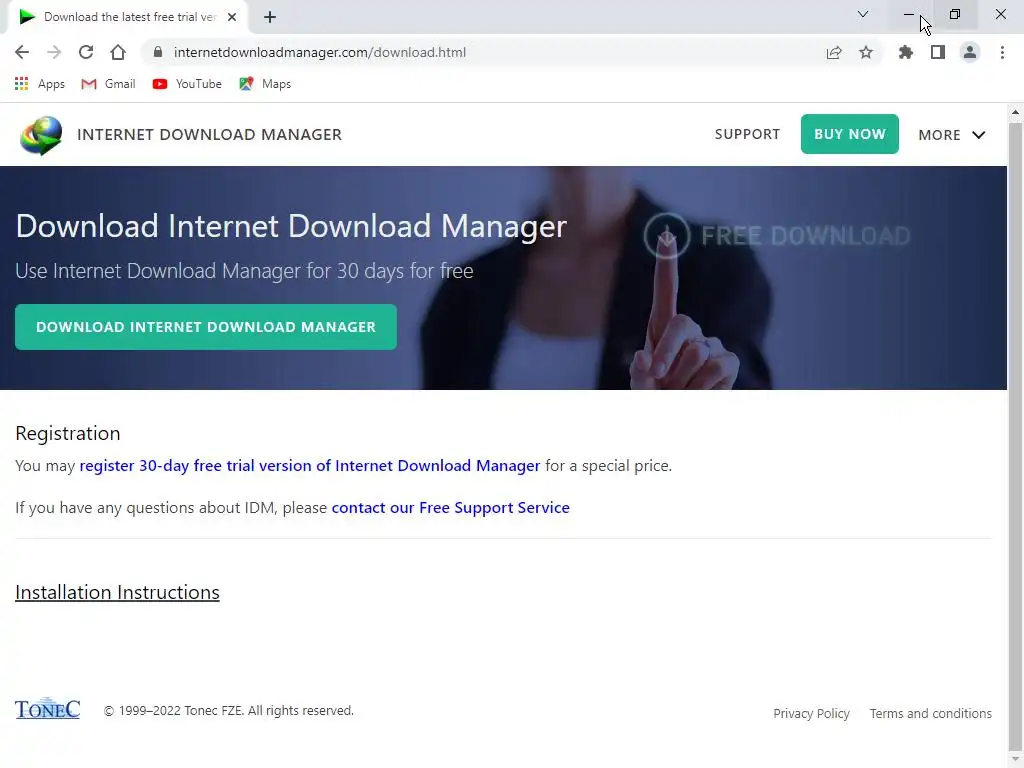The width and height of the screenshot is (1024, 768).
Task: Click the FREE DOWNLOAD banner link
Action: (x=777, y=235)
